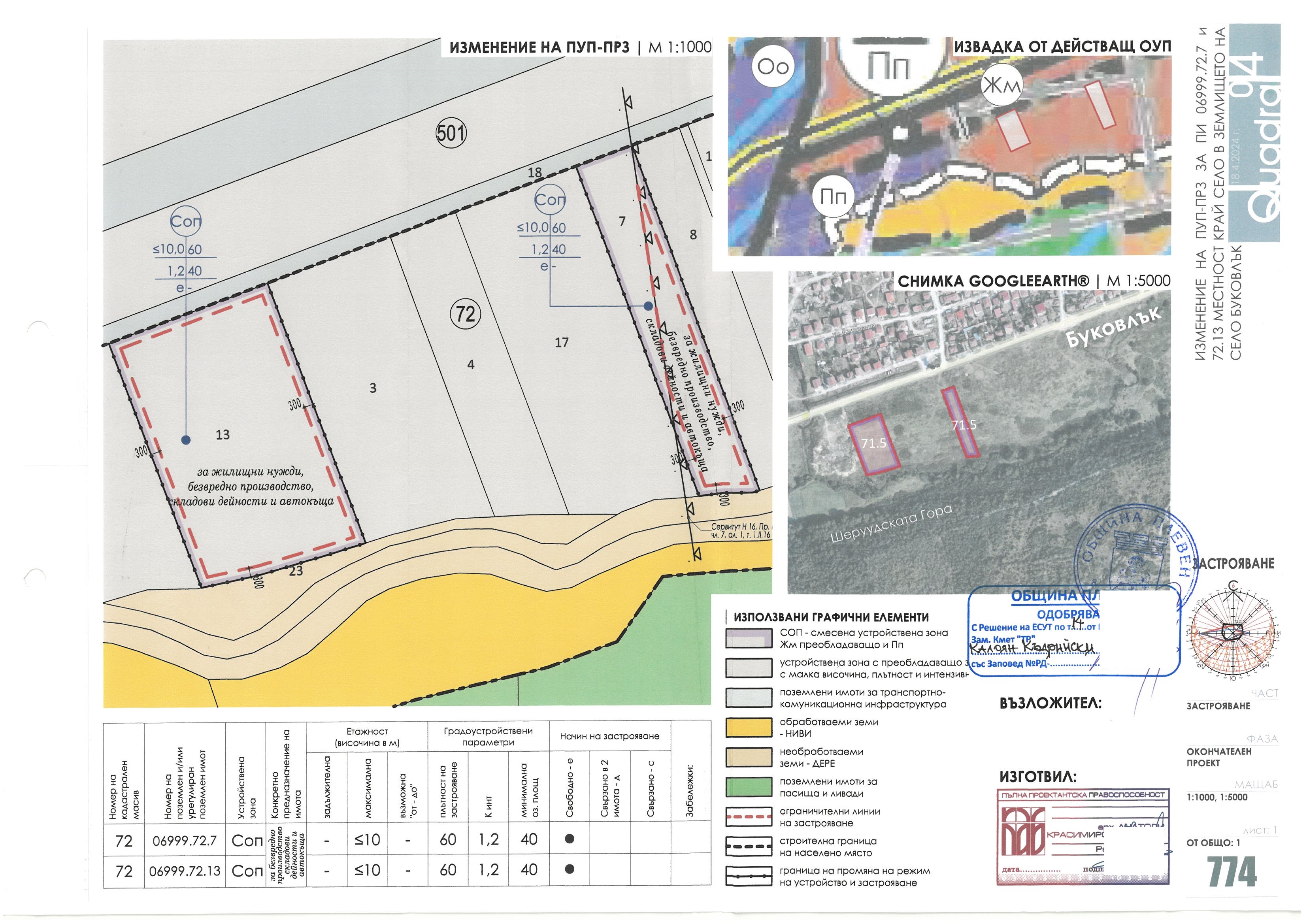Click the Свободно dot in row 06999.72.7

pyautogui.click(x=569, y=839)
